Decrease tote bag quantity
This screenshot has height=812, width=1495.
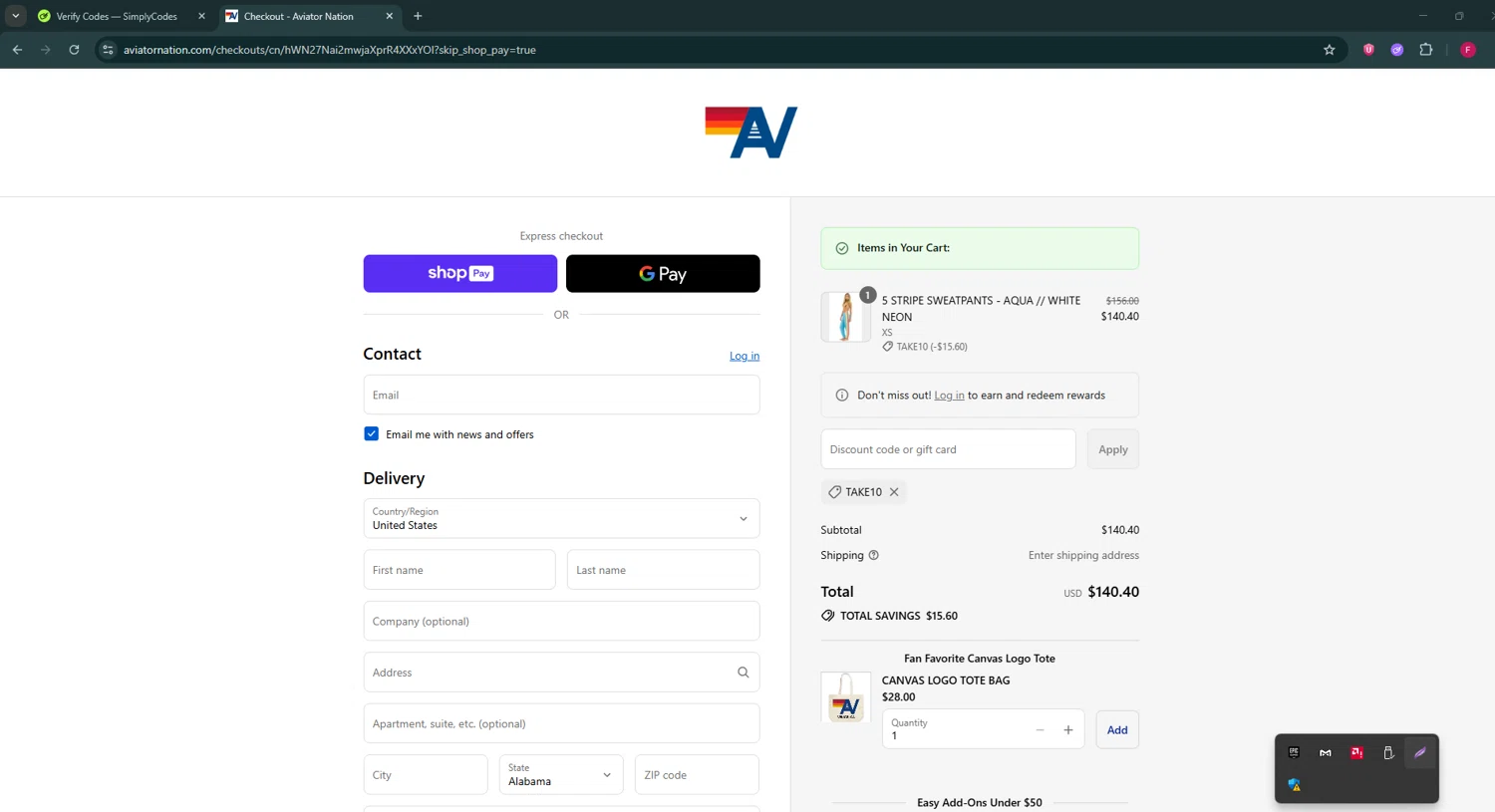pyautogui.click(x=1040, y=730)
